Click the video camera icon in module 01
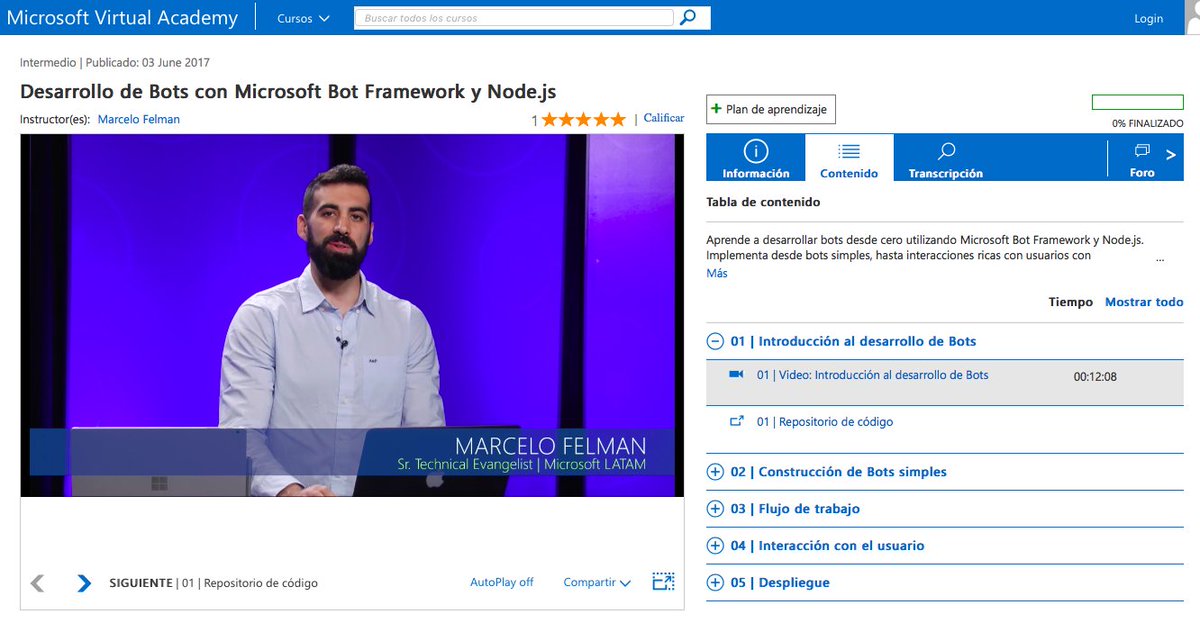 pos(737,375)
